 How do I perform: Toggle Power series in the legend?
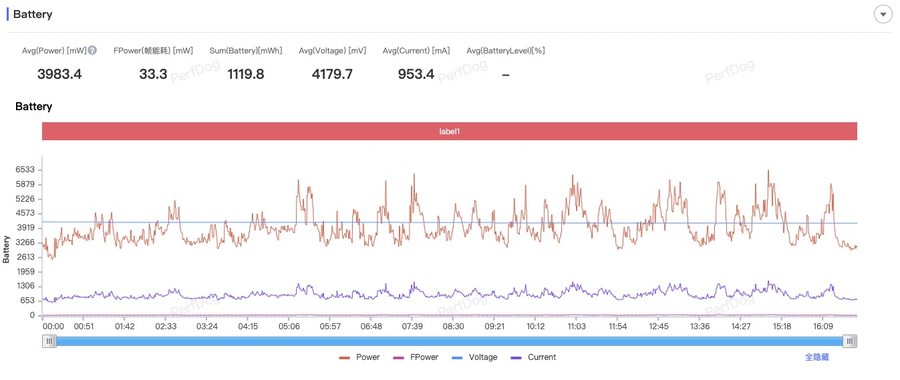pos(359,357)
